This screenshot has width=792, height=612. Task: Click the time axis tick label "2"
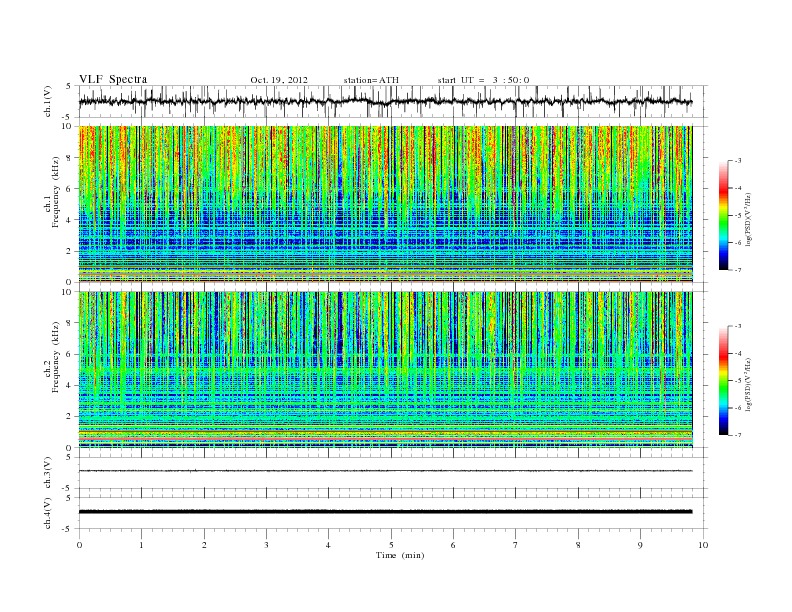[204, 545]
